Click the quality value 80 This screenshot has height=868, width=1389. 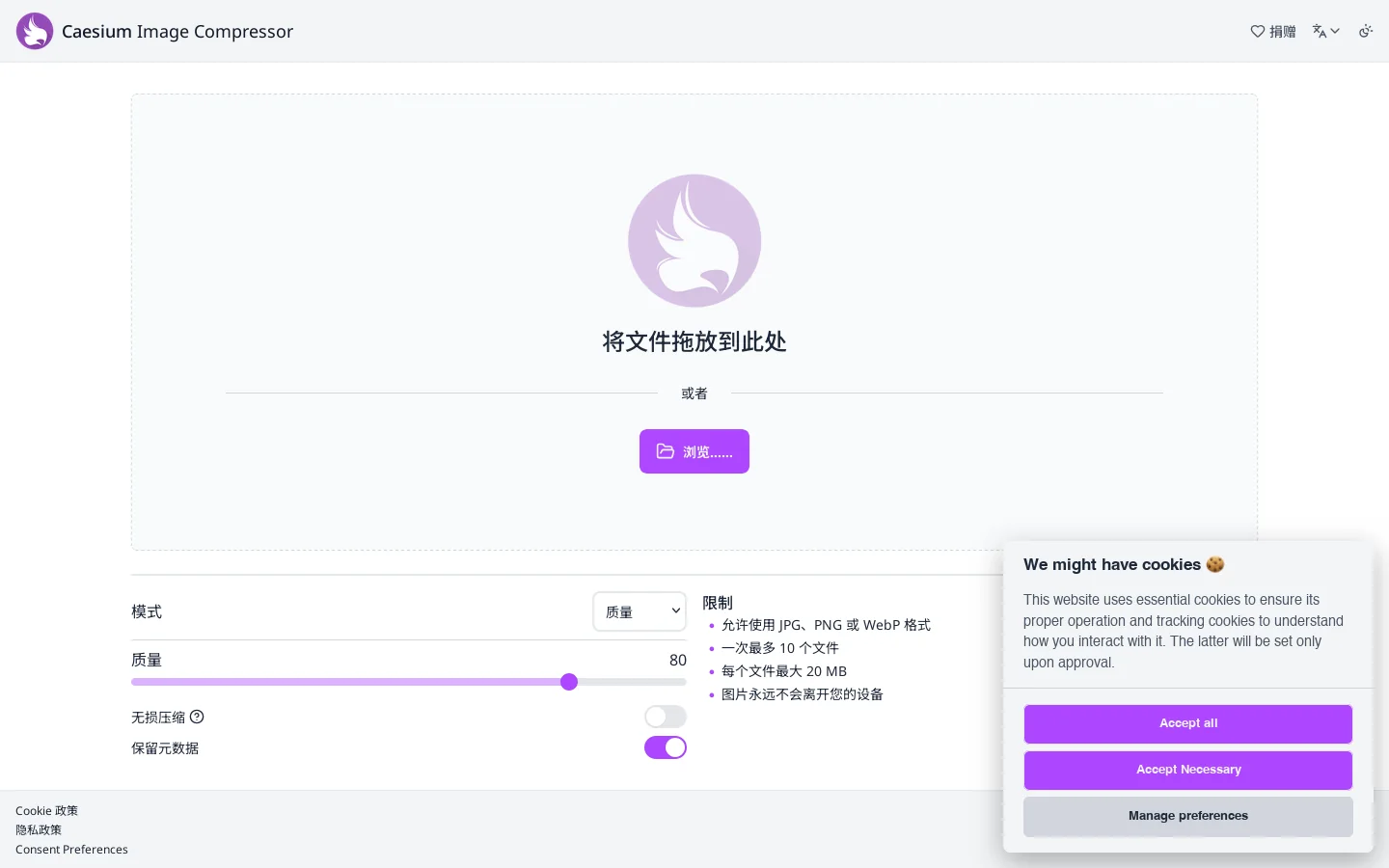click(678, 661)
